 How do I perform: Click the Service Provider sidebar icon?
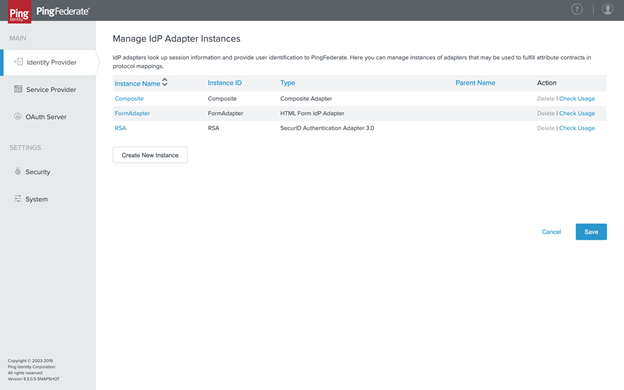point(18,89)
